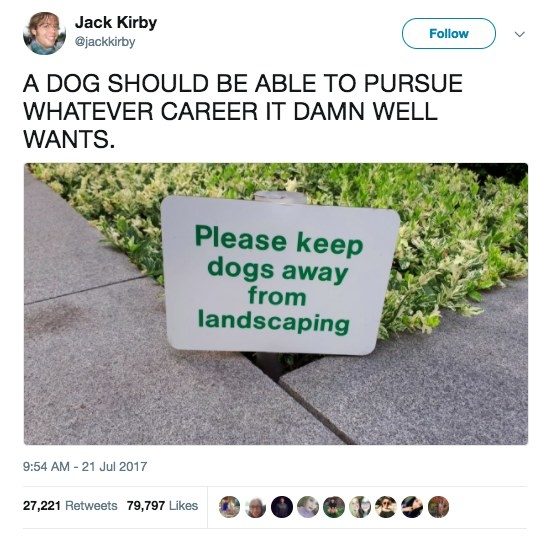Open the seventh liker avatar with sunglasses
This screenshot has height=537, width=545.
tap(386, 507)
